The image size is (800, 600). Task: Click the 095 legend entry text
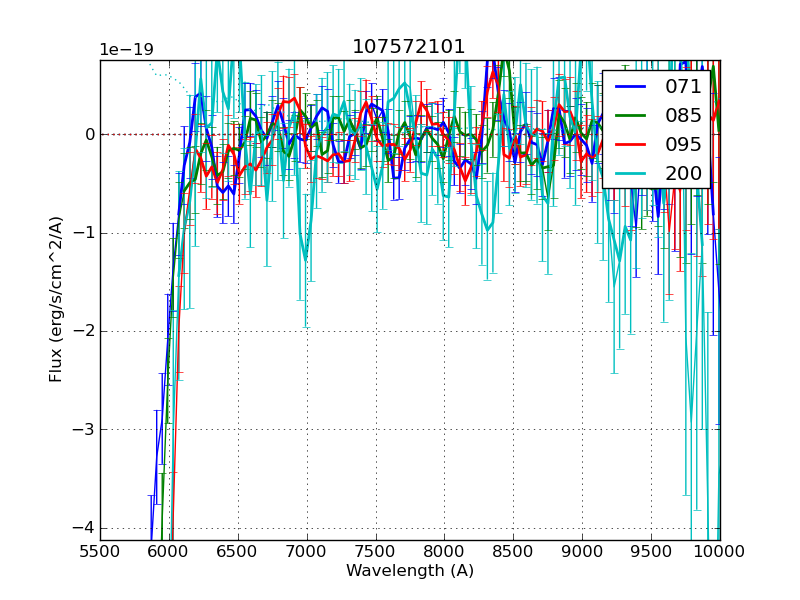(683, 145)
